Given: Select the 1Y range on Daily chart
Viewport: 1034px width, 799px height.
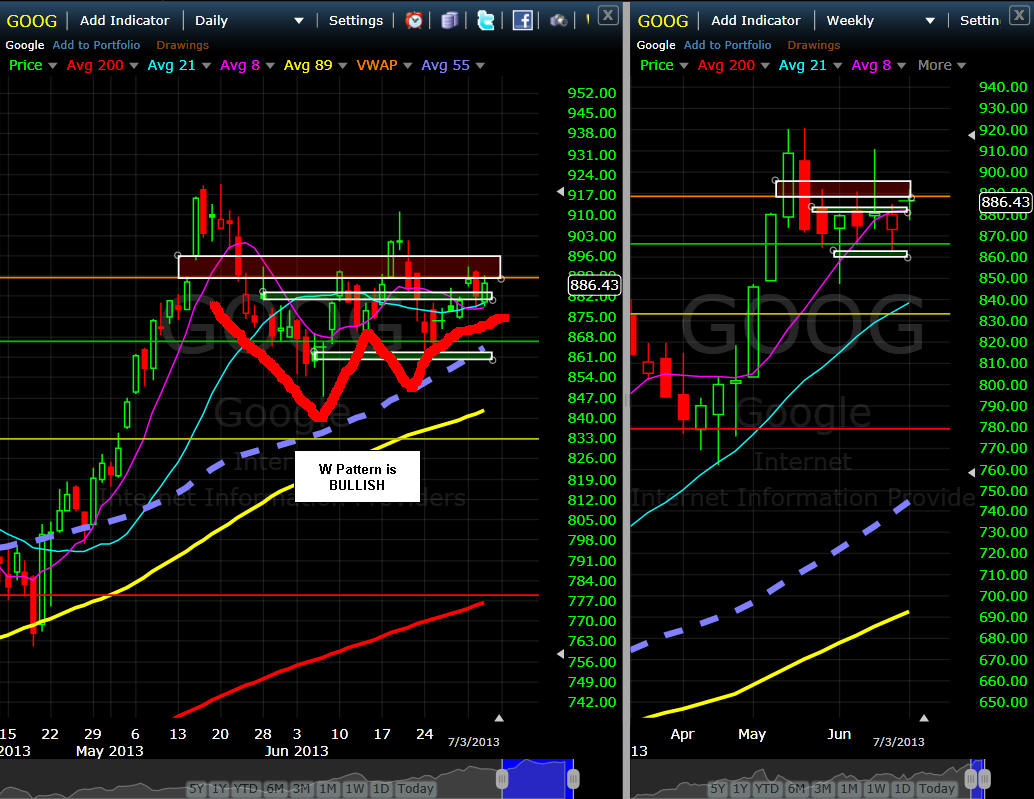Looking at the screenshot, I should (x=220, y=788).
